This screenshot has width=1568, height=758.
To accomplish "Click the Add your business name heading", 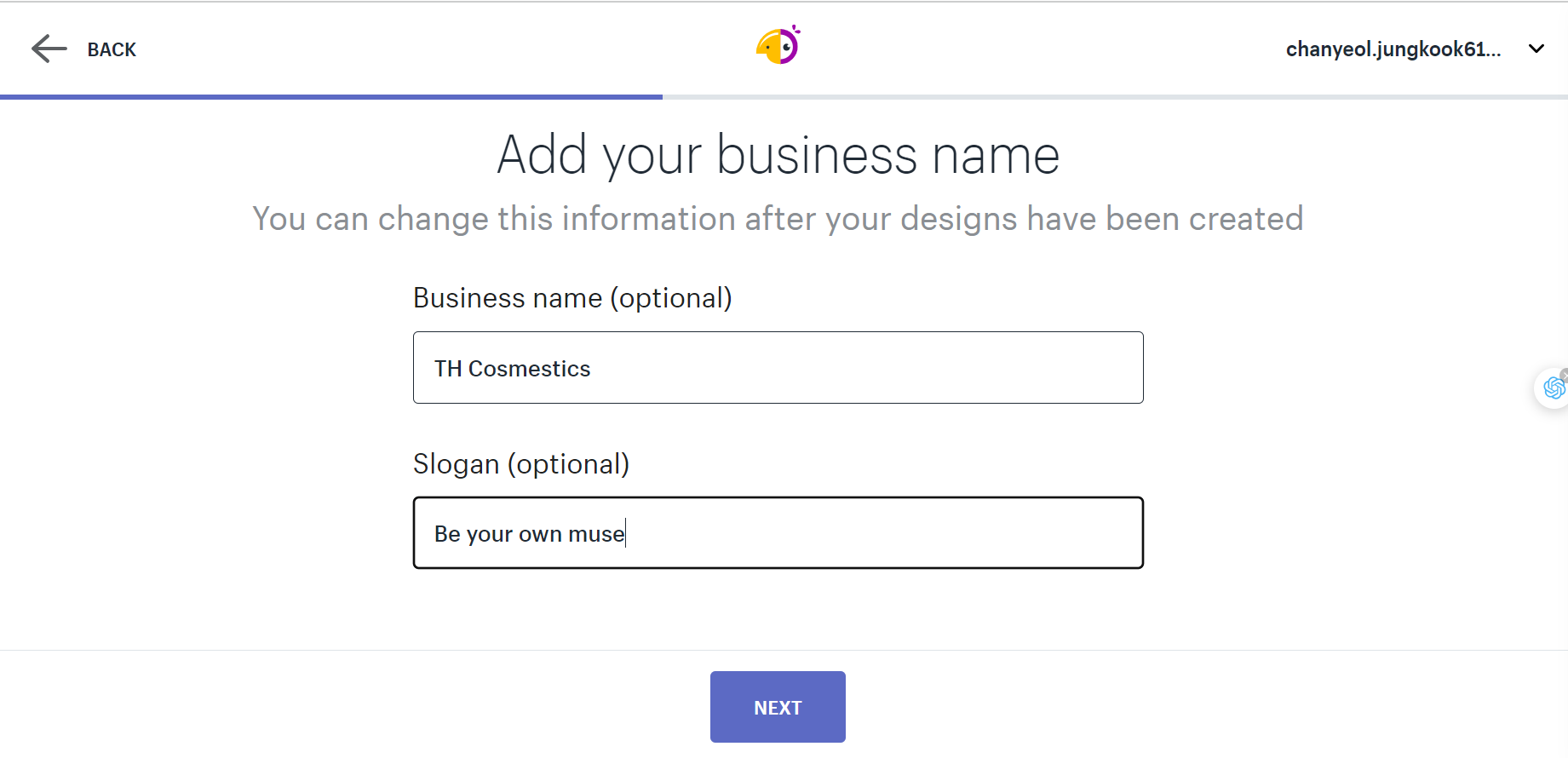I will click(x=778, y=155).
